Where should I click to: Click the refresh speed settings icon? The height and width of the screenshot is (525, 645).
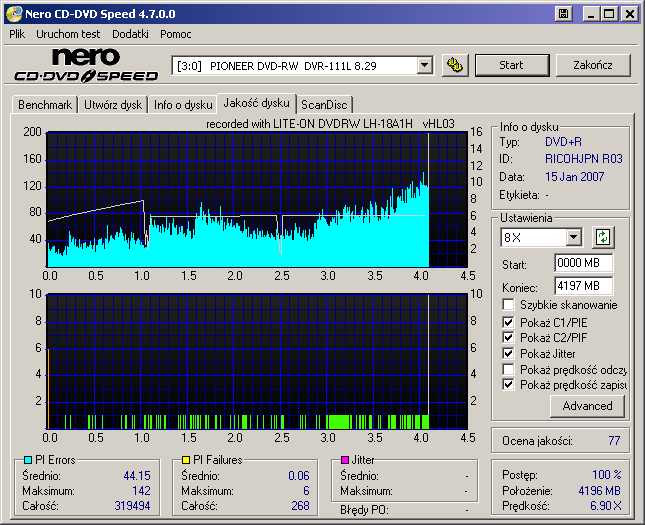(603, 237)
